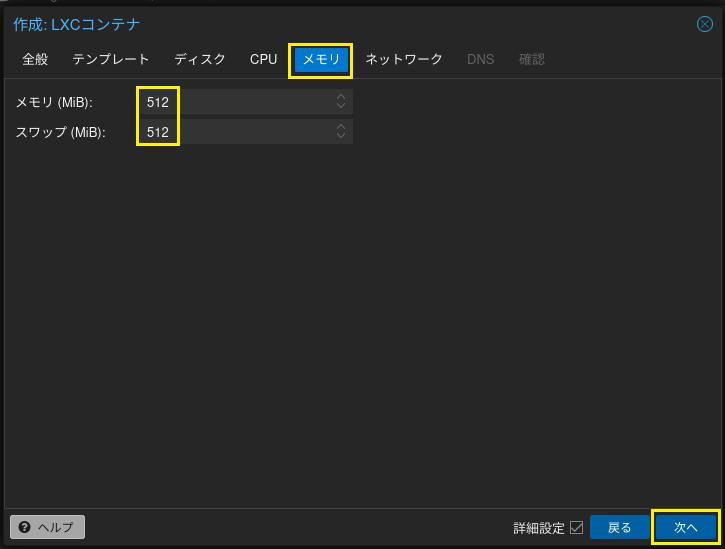Increase the スワップ (MiB) value with up arrow
The width and height of the screenshot is (725, 549).
click(341, 127)
